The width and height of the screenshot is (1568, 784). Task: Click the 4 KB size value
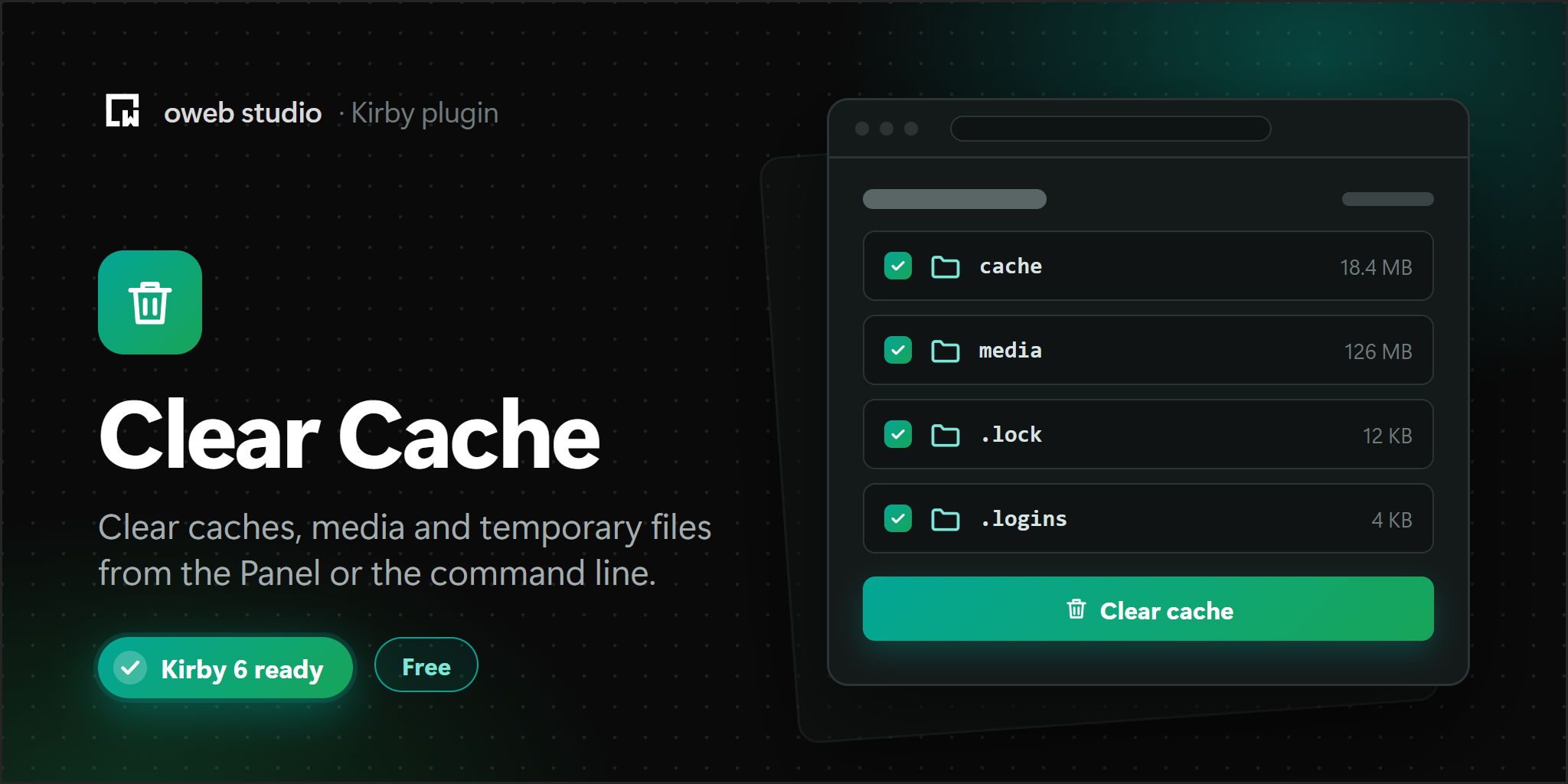click(1392, 520)
